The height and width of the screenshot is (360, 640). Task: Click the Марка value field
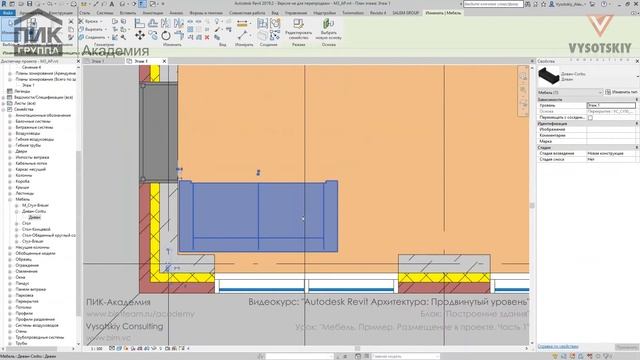point(611,141)
